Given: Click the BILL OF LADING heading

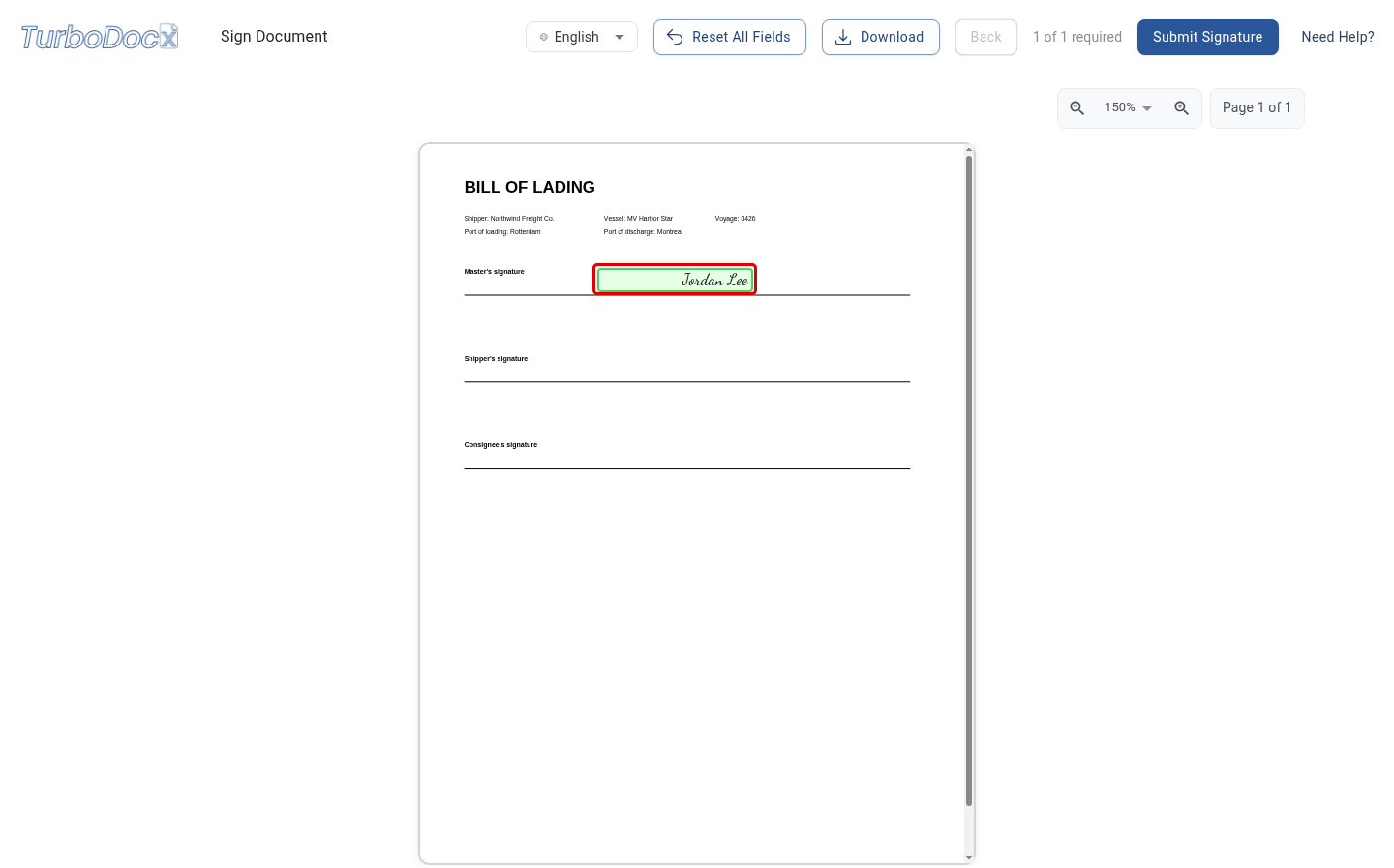Looking at the screenshot, I should (x=530, y=187).
